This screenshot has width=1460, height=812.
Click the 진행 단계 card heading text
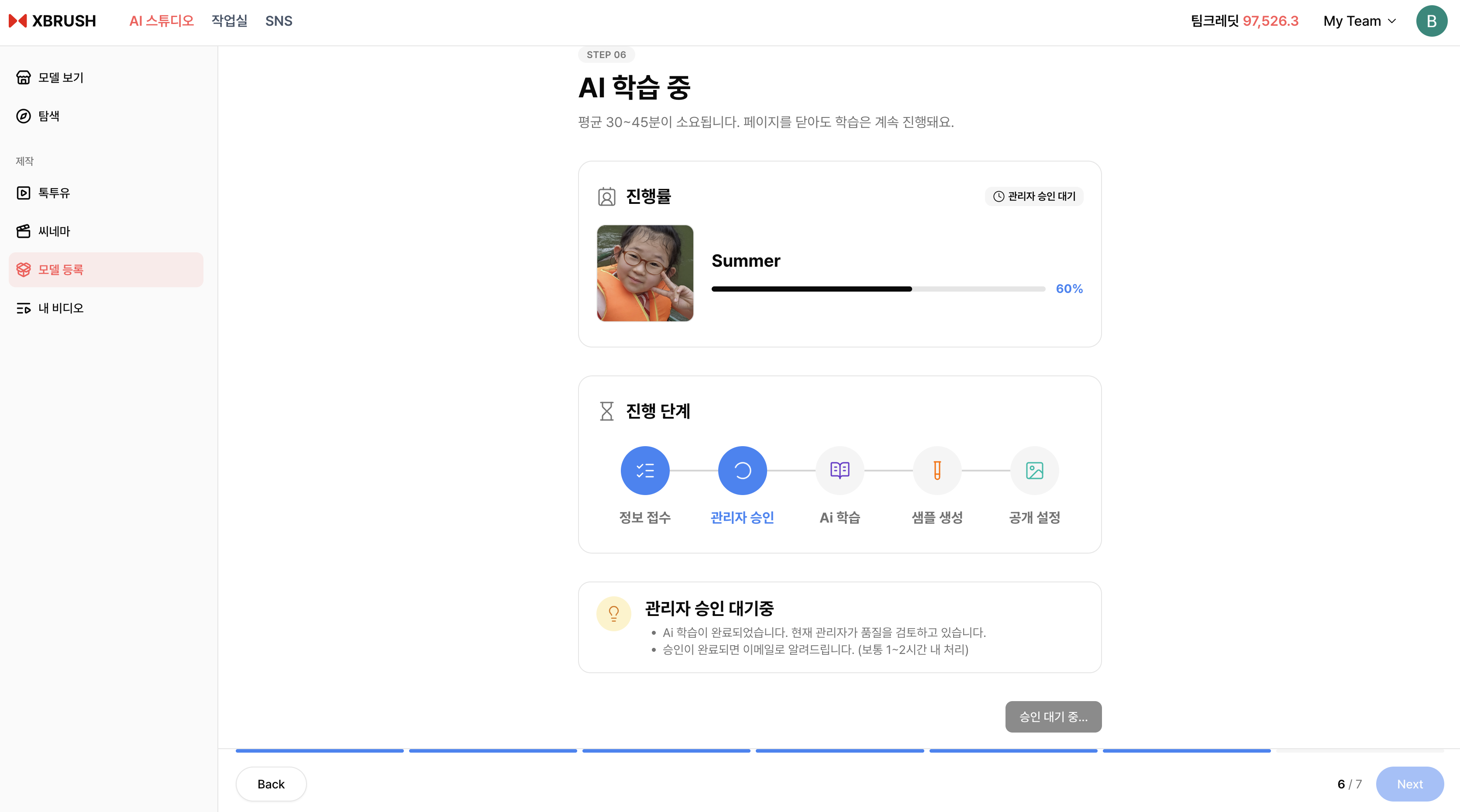(658, 411)
